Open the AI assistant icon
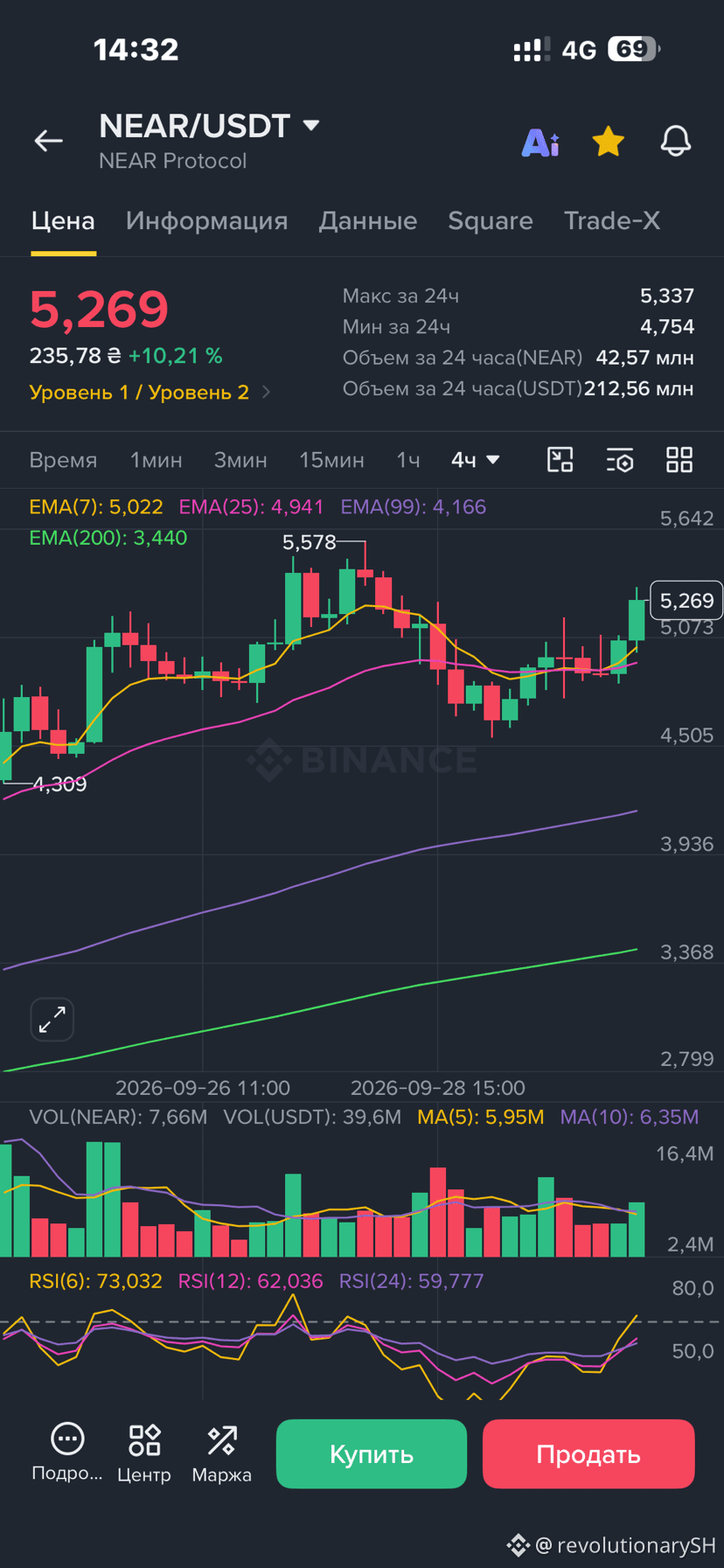 (x=540, y=142)
